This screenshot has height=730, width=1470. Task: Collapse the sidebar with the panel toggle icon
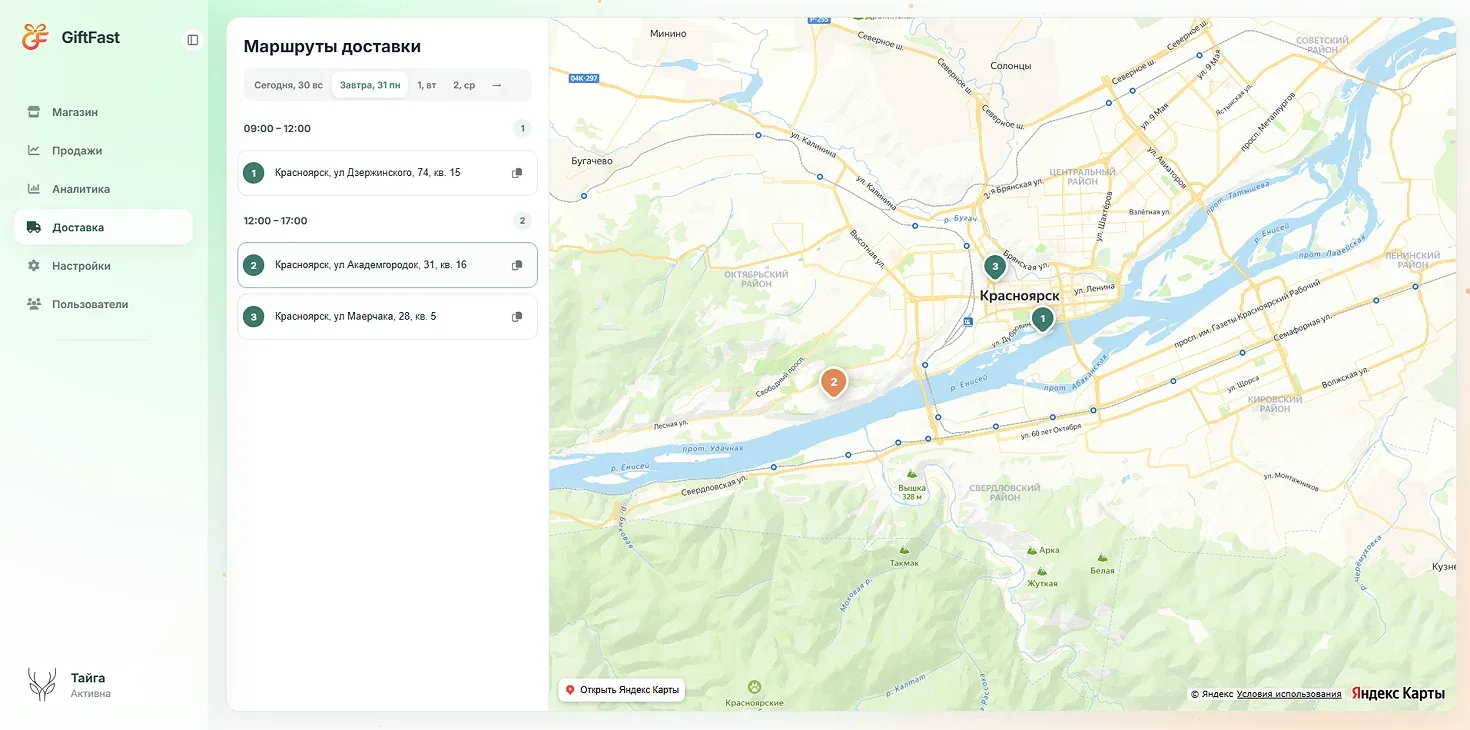click(x=193, y=40)
